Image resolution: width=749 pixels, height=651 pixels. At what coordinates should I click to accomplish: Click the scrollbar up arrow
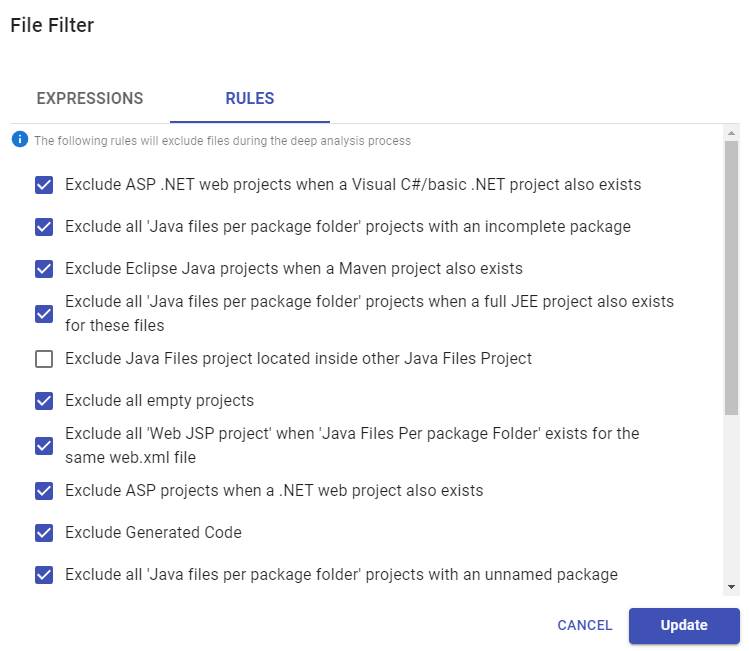731,133
